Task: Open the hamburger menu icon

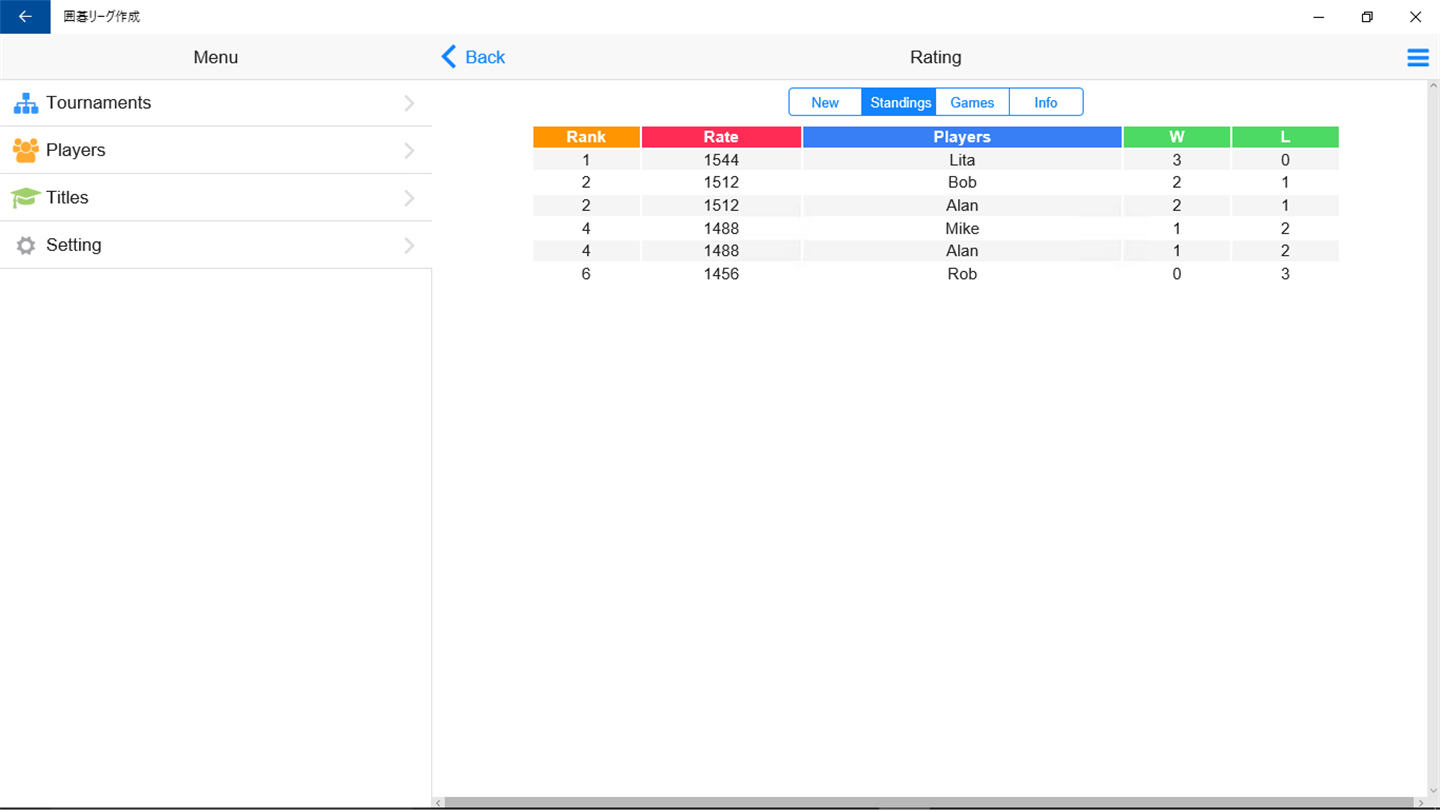Action: 1418,58
